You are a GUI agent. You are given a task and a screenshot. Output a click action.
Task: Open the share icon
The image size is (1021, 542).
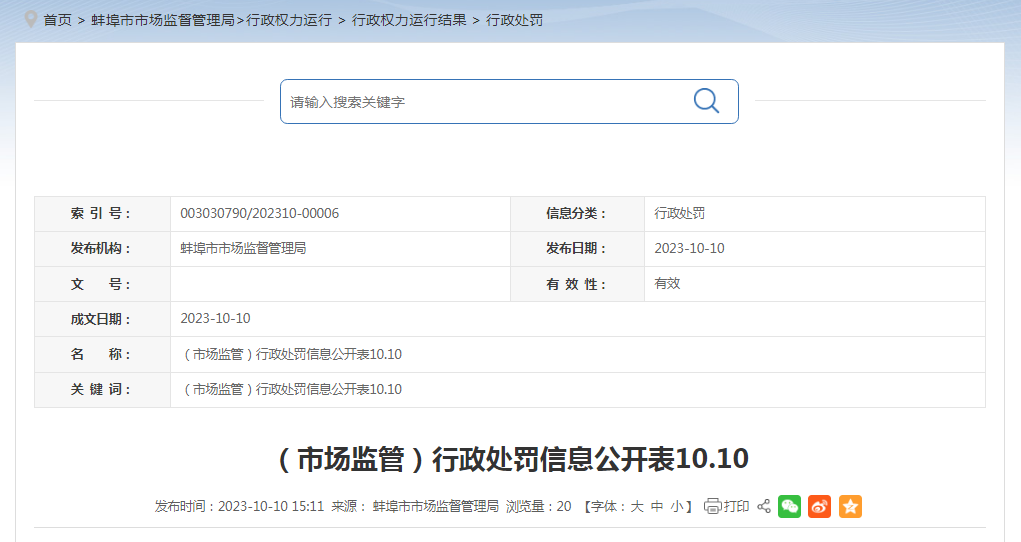tap(764, 506)
